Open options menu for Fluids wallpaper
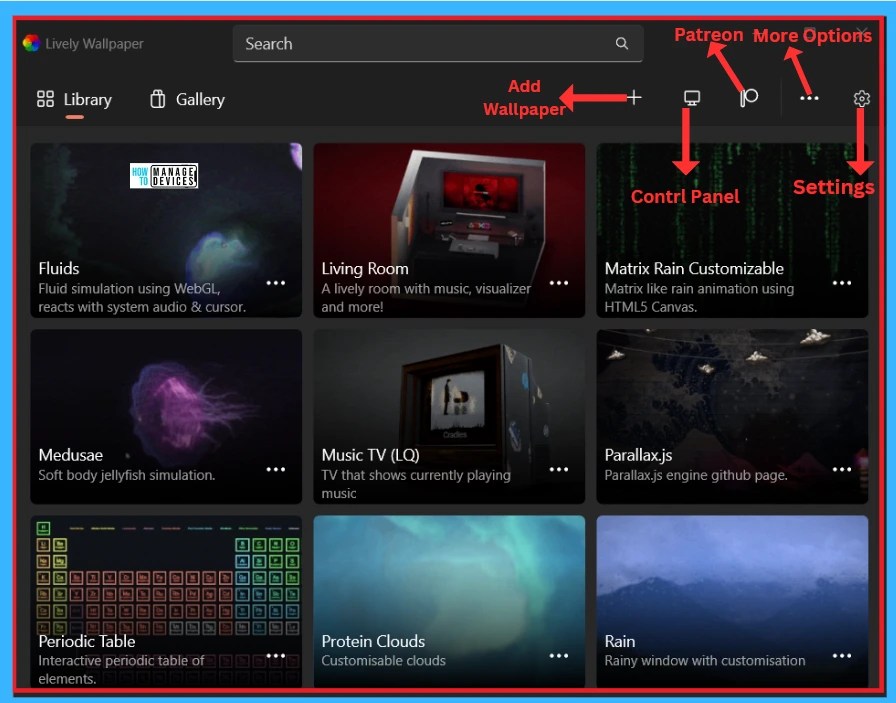This screenshot has width=896, height=703. pos(276,282)
